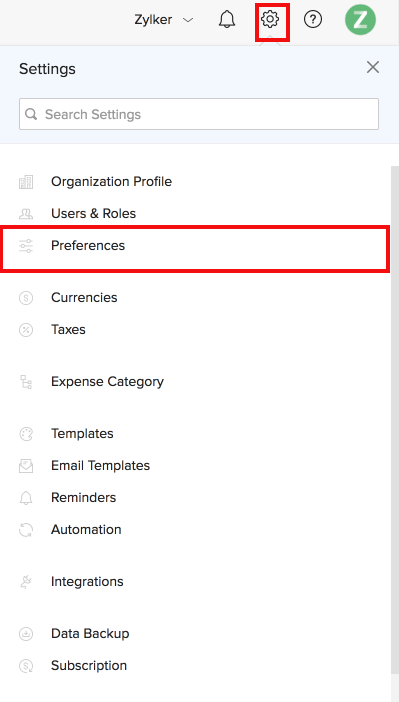
Task: Click the Currencies dollar icon
Action: 26,298
